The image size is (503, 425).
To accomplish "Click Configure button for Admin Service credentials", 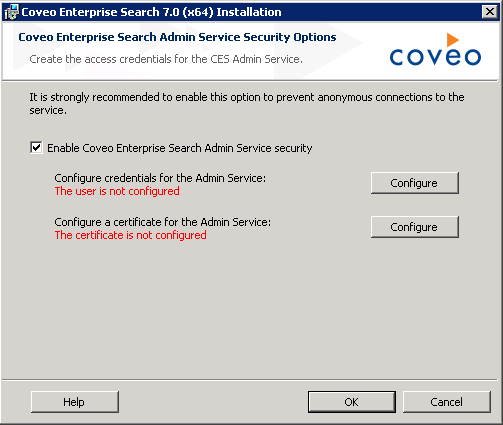I will 415,183.
